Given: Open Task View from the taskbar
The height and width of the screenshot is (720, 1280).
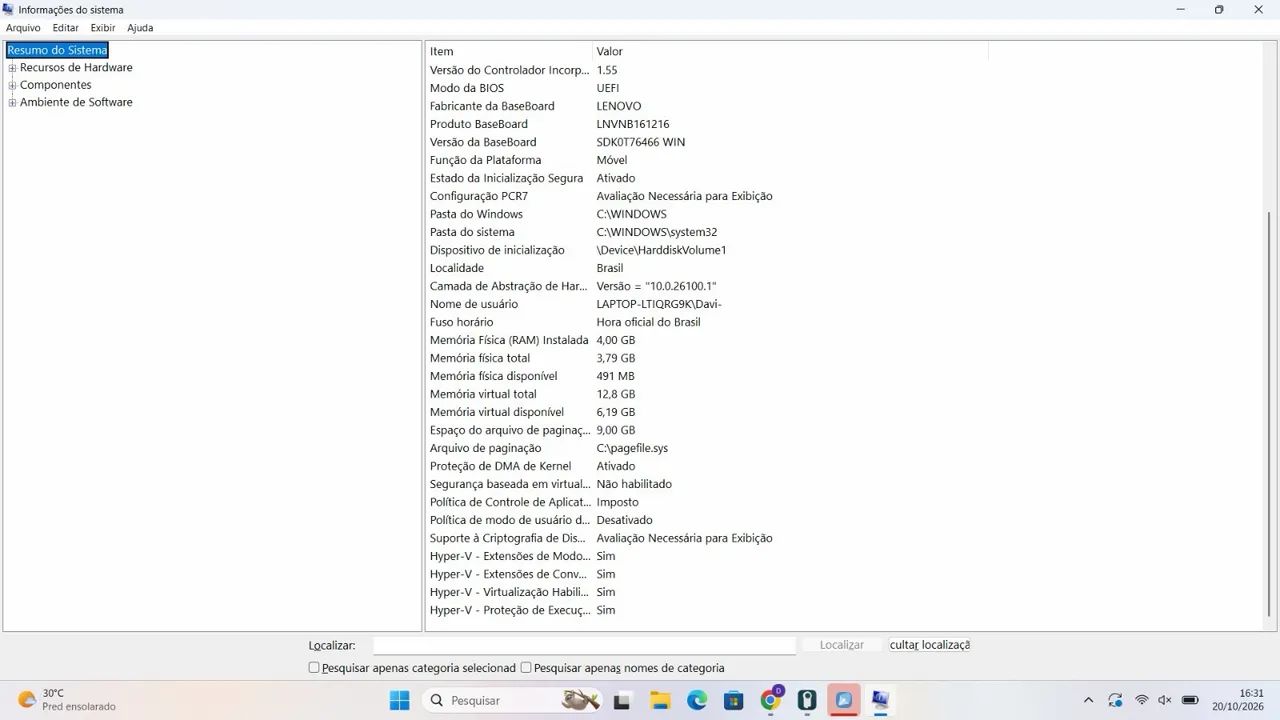Looking at the screenshot, I should point(622,700).
